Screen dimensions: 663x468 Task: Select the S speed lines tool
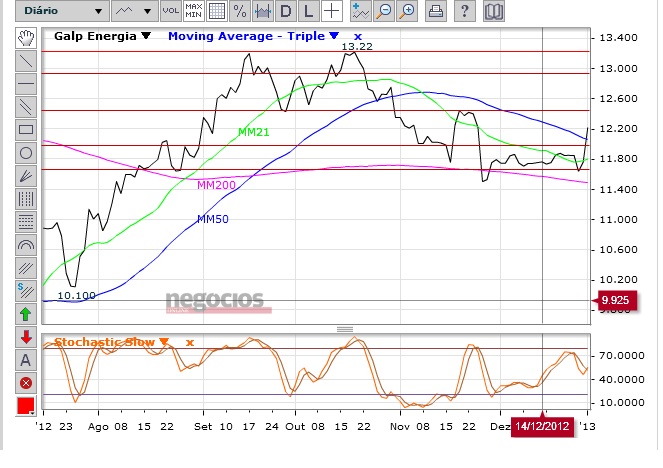[26, 290]
